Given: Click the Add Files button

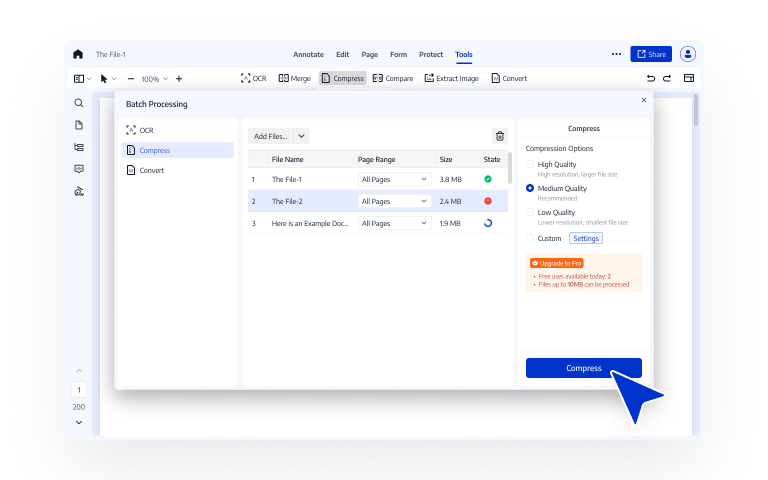Looking at the screenshot, I should [270, 136].
